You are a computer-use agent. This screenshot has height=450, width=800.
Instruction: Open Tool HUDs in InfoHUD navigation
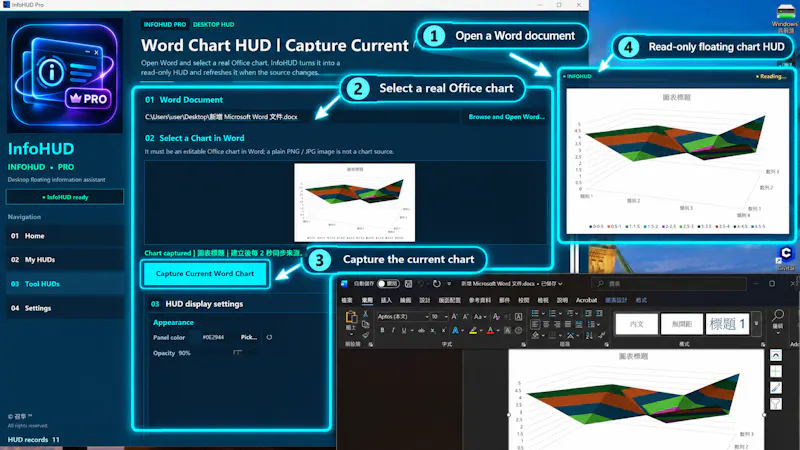65,284
